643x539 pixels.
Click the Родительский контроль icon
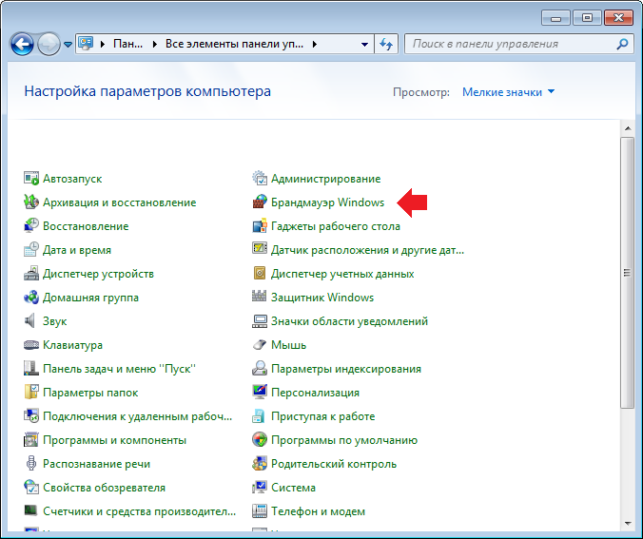coord(259,464)
